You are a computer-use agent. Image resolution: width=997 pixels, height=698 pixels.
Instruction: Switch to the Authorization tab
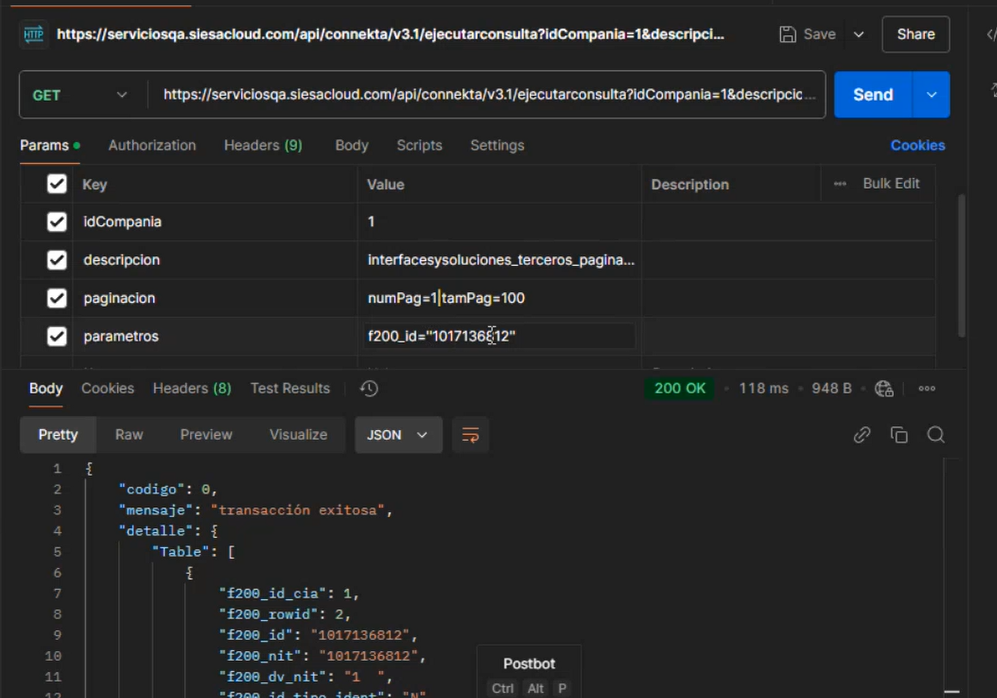coord(151,145)
